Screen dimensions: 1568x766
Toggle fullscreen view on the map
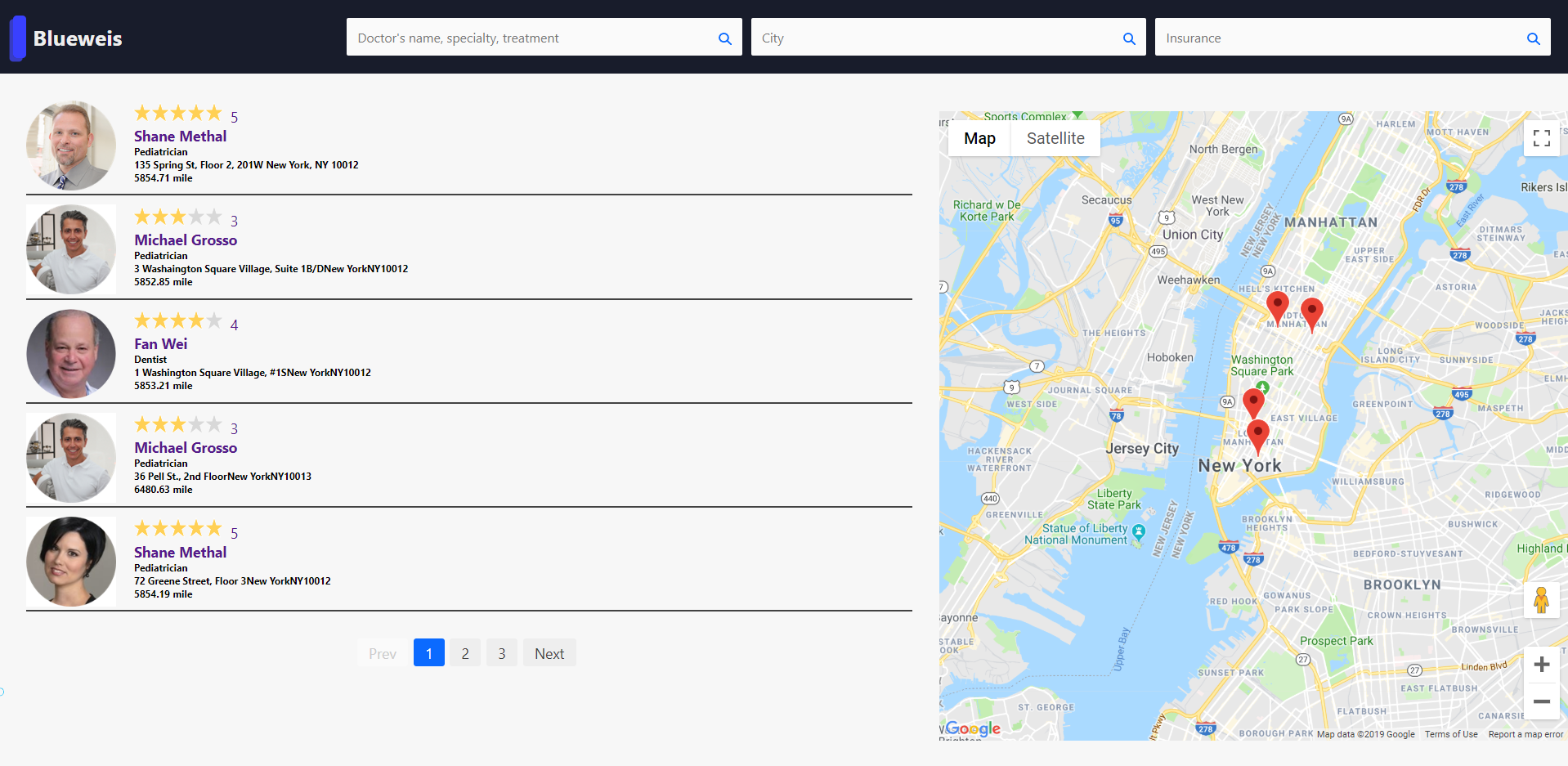(1541, 138)
